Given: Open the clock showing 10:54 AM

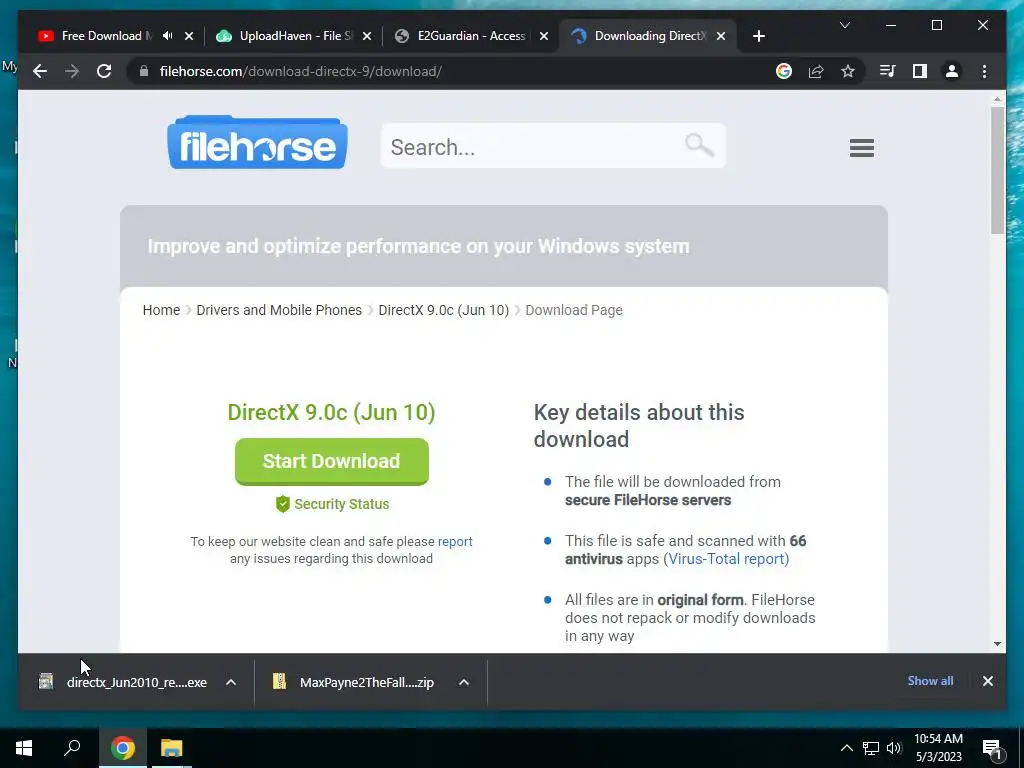Looking at the screenshot, I should click(938, 748).
